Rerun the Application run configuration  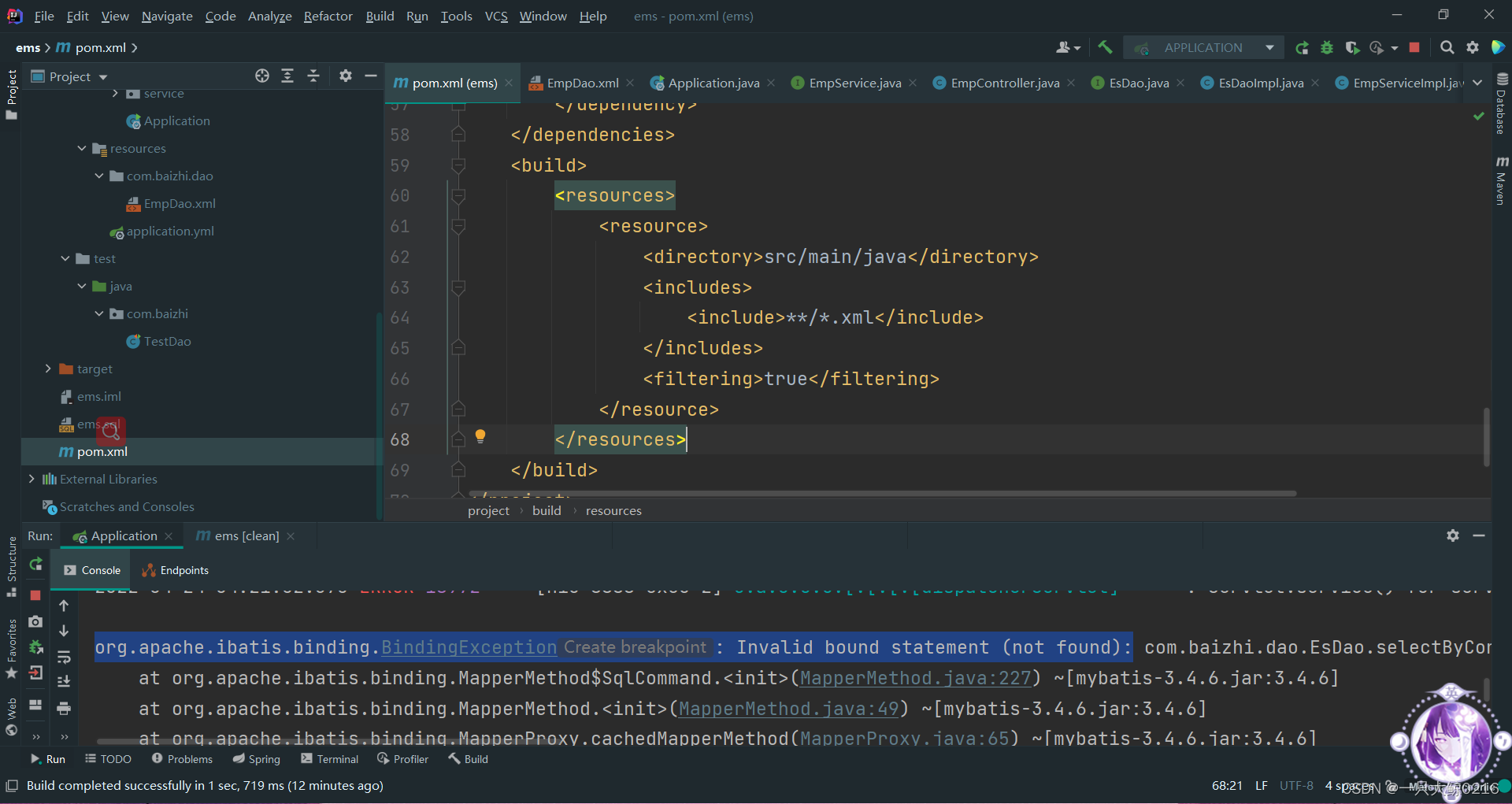click(x=1302, y=47)
